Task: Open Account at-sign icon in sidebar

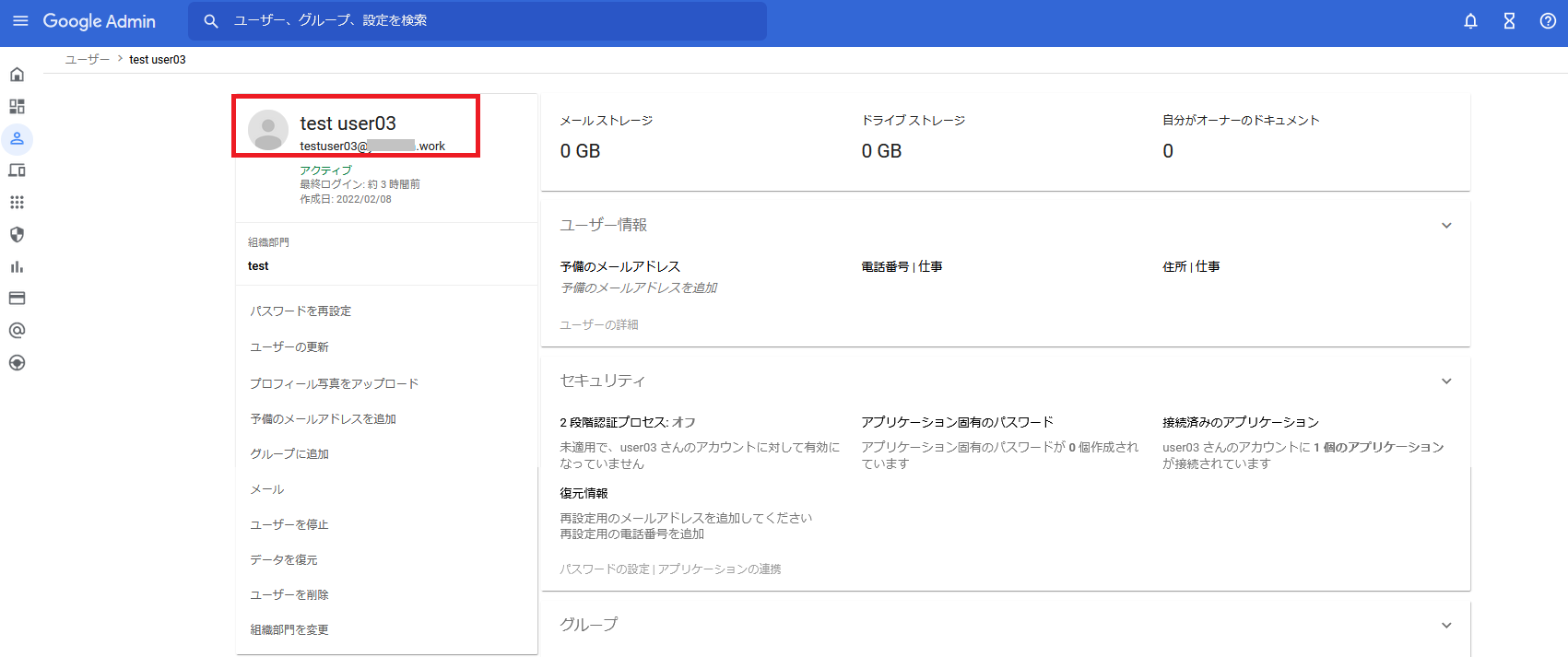Action: click(x=17, y=331)
